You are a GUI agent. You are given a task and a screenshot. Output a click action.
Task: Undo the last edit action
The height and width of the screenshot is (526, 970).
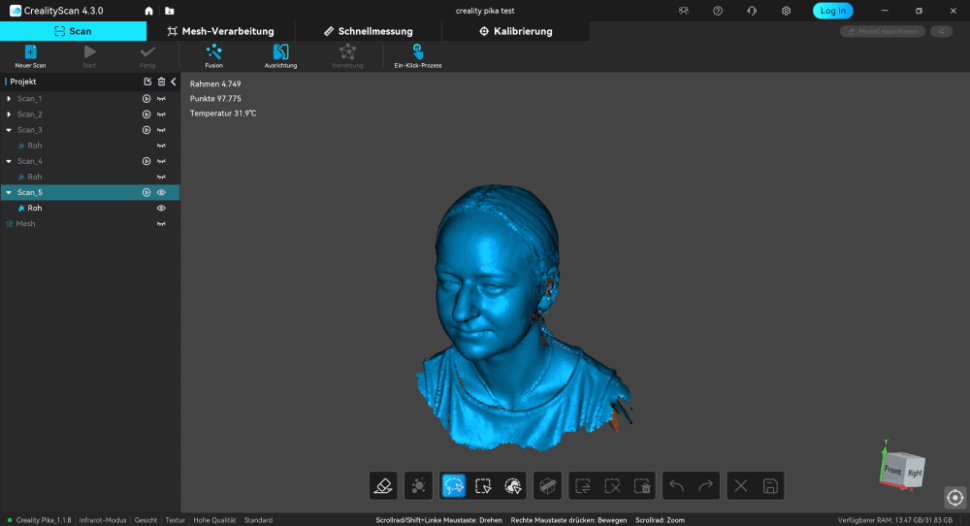(677, 486)
